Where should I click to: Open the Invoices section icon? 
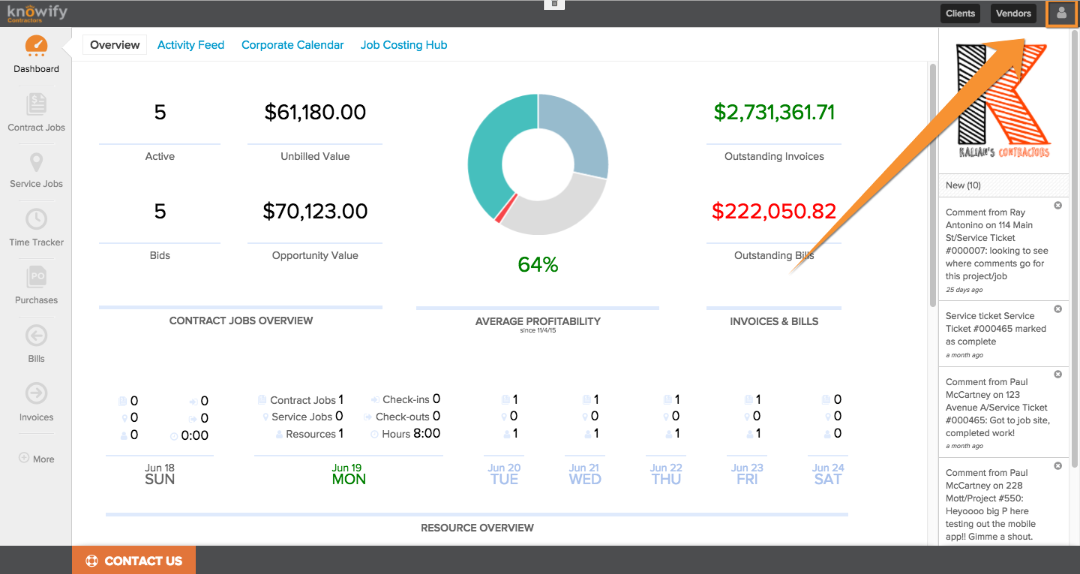pos(36,395)
